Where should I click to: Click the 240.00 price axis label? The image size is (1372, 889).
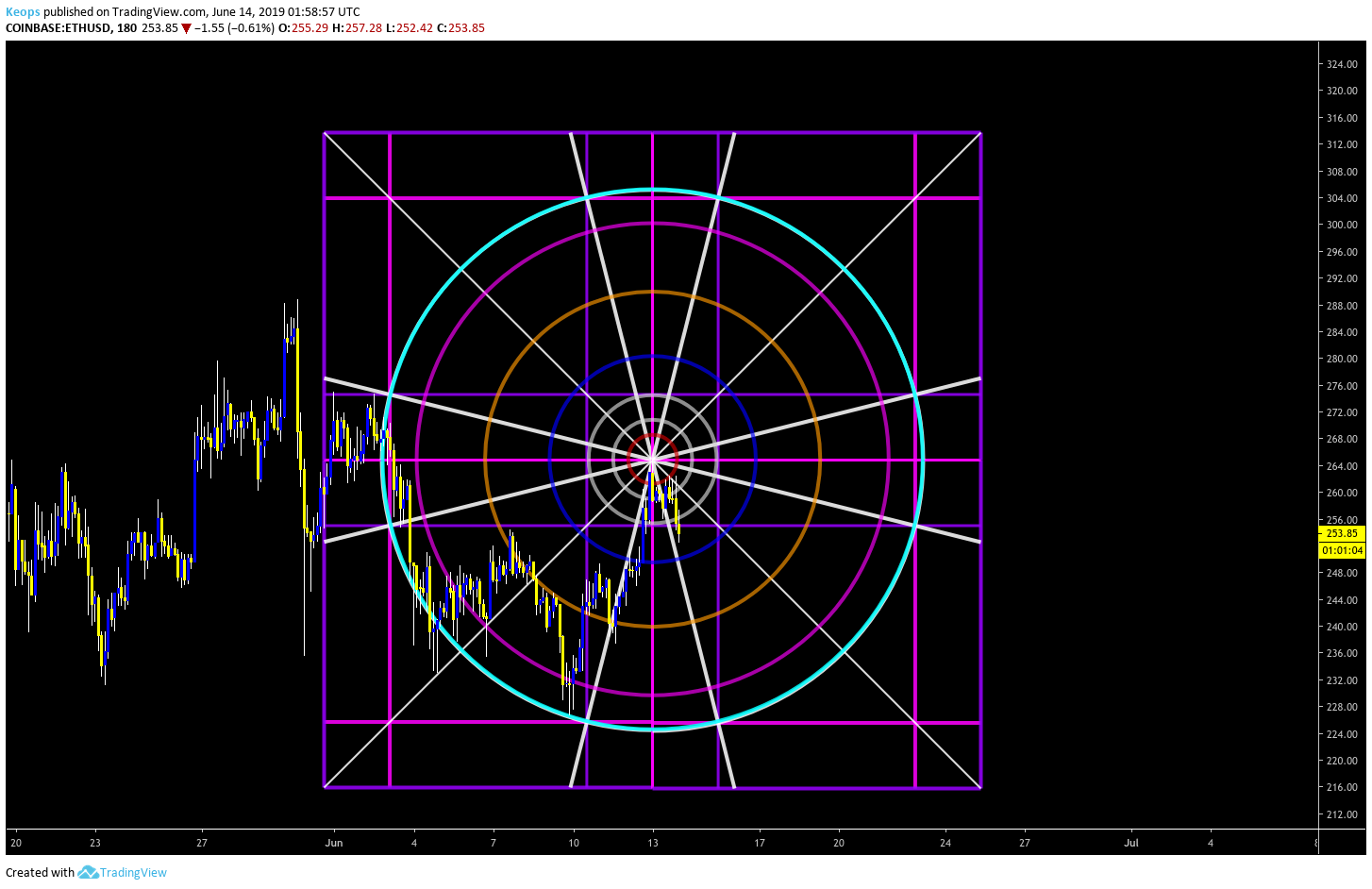(x=1342, y=627)
